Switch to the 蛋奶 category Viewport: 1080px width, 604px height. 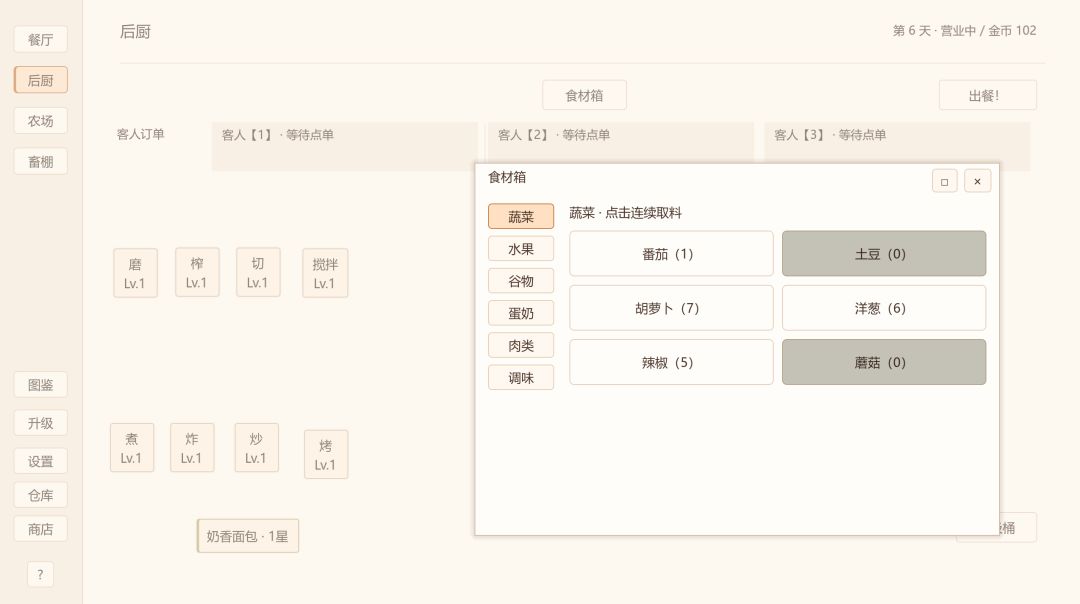(x=521, y=313)
